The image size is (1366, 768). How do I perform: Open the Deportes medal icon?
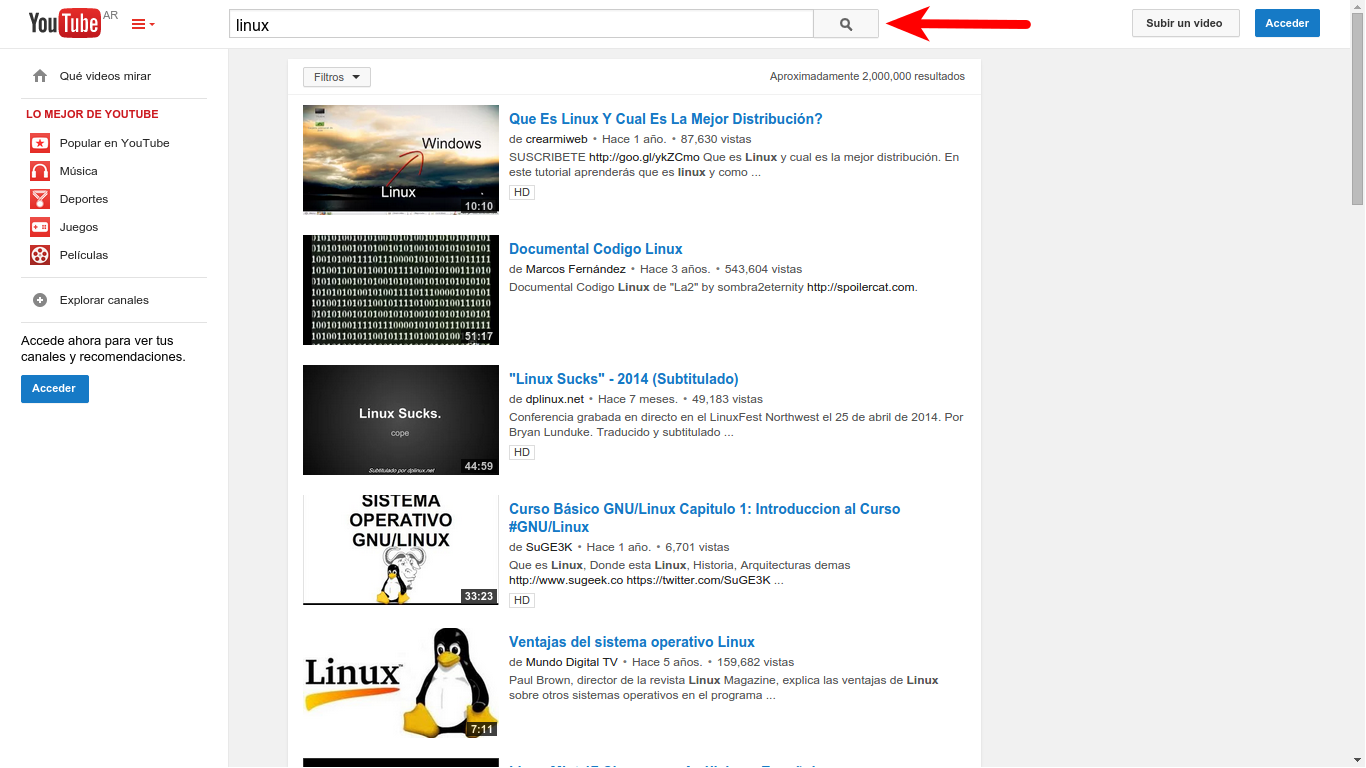coord(40,199)
